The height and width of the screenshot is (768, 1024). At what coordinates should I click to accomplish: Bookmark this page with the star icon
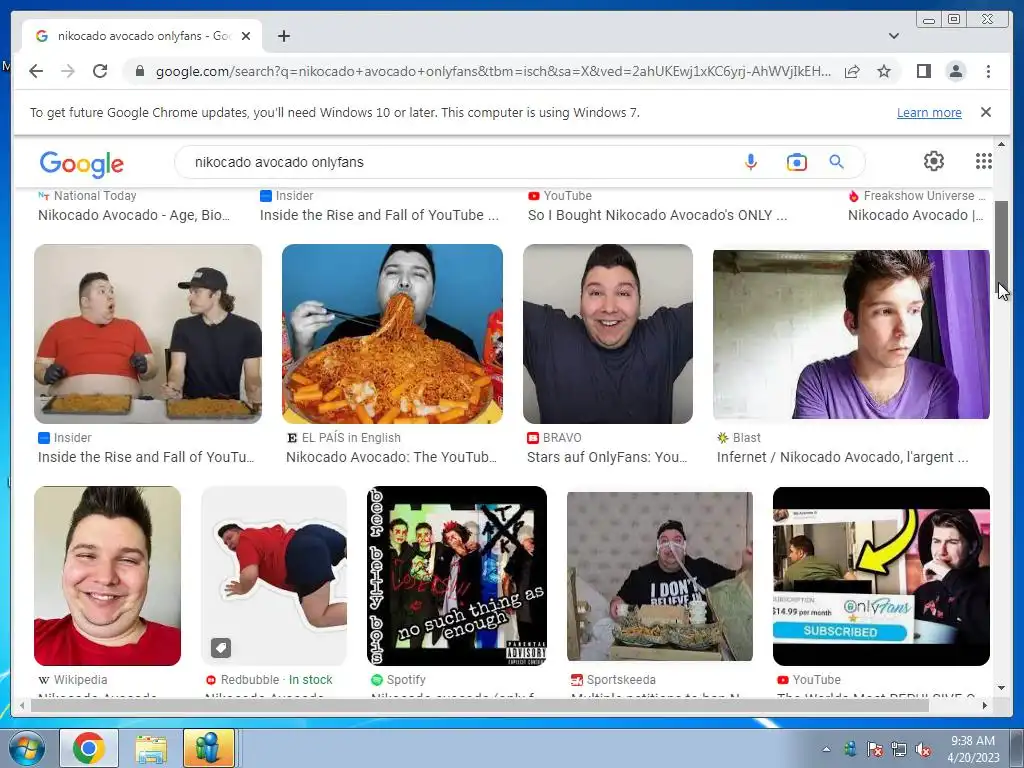884,71
